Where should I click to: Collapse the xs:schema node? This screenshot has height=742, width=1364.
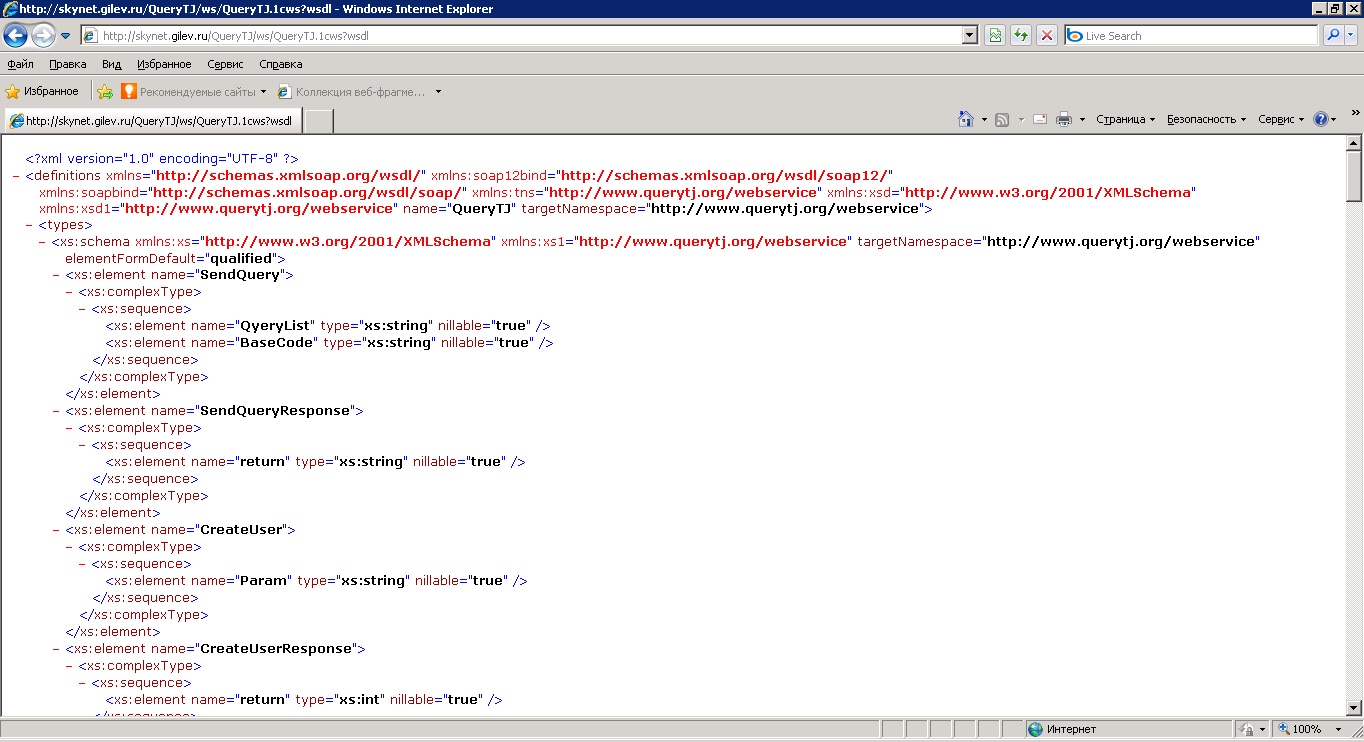(42, 242)
